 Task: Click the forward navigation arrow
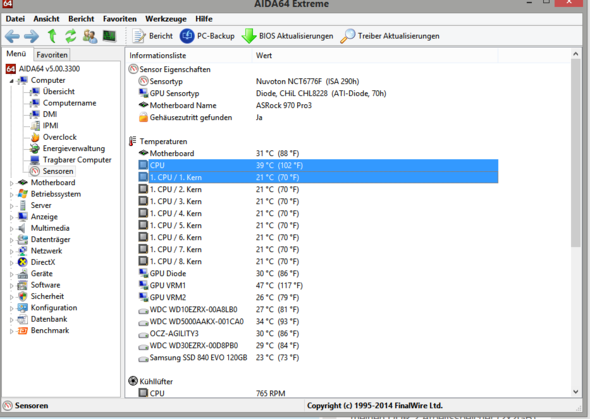31,36
